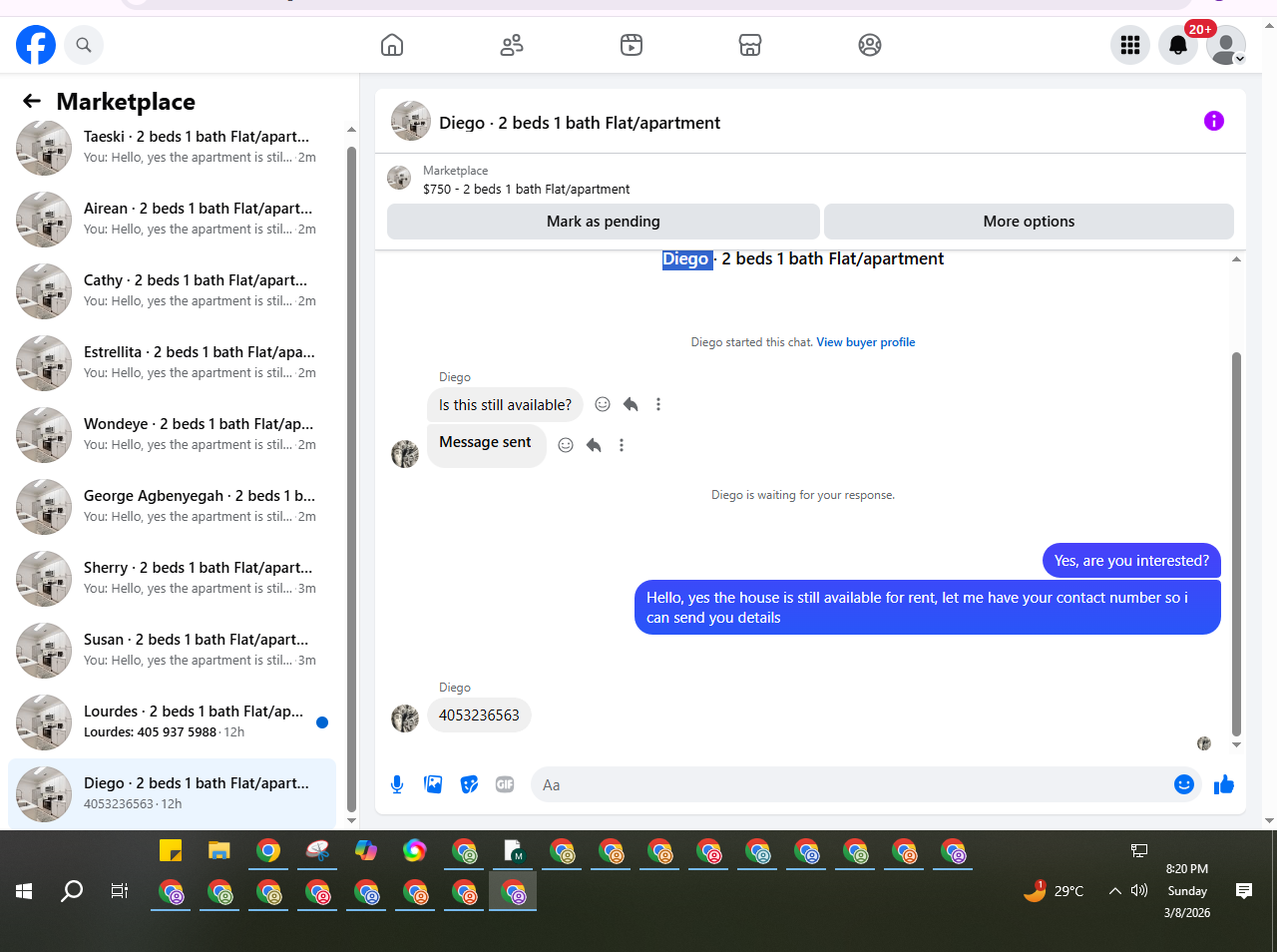
Task: Click the voice clip microphone icon
Action: pos(397,784)
